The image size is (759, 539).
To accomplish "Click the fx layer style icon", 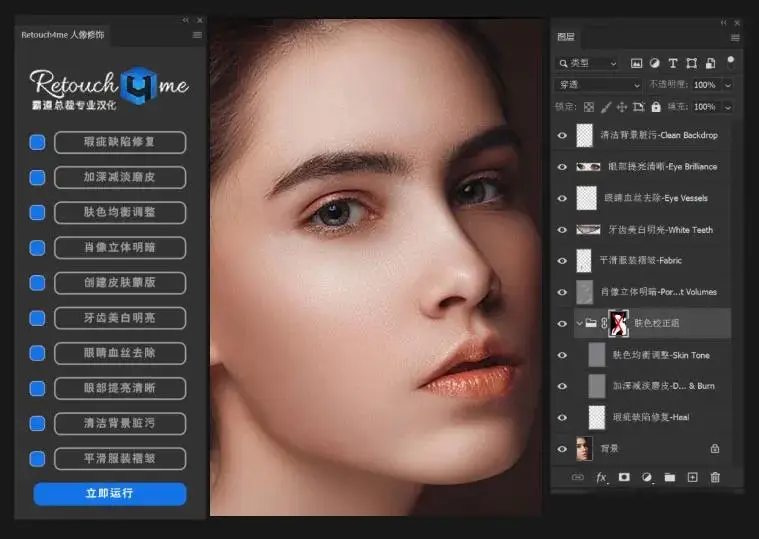I will click(601, 478).
